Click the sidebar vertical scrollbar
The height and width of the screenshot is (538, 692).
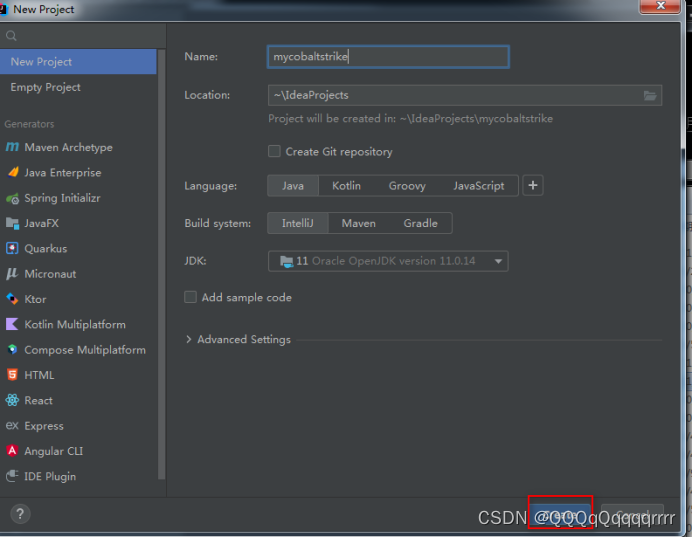pyautogui.click(x=161, y=264)
